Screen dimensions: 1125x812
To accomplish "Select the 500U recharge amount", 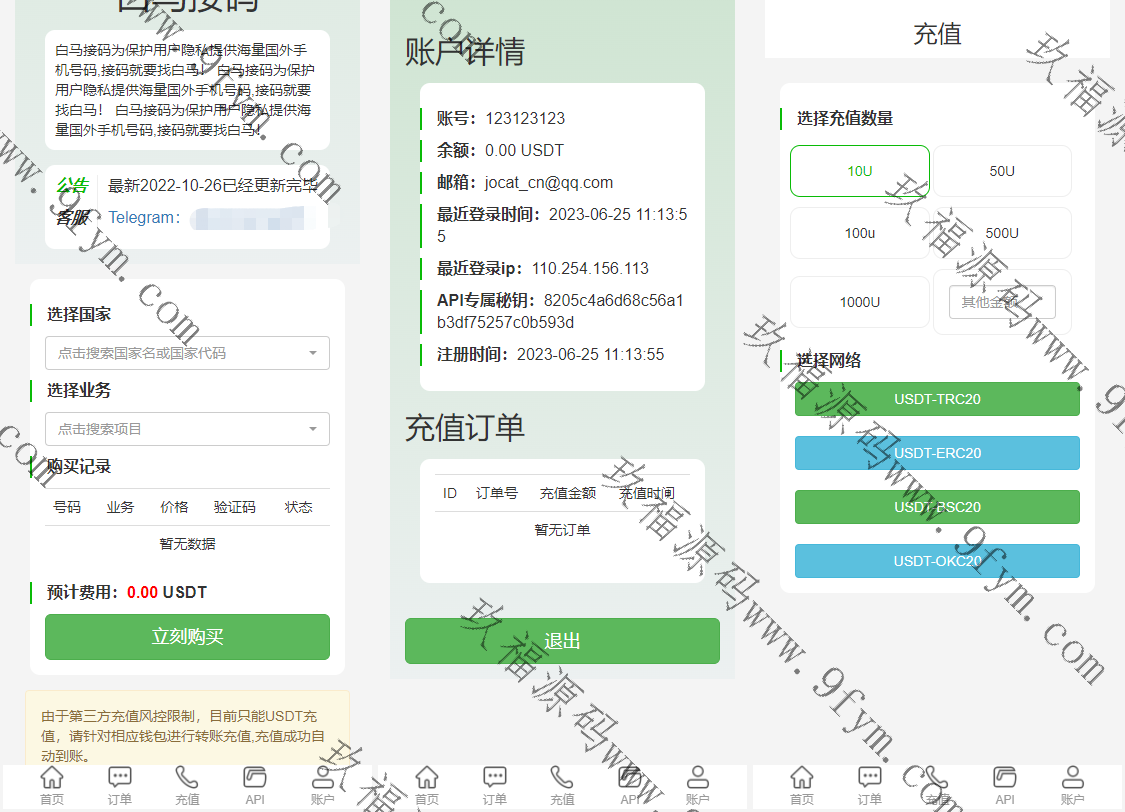I will (x=1002, y=233).
